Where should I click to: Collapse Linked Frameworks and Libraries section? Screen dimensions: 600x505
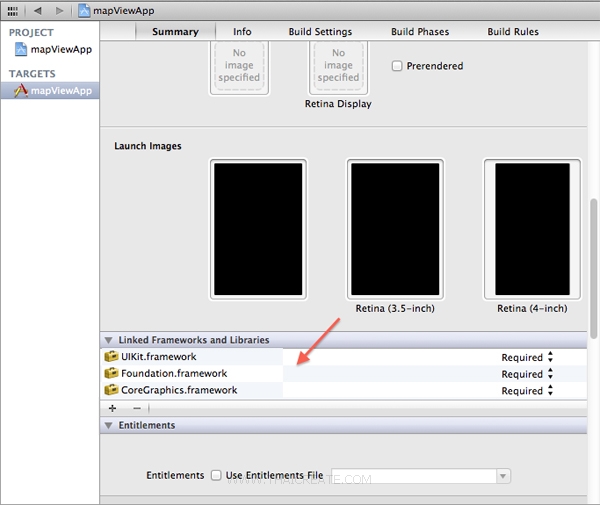tap(109, 340)
